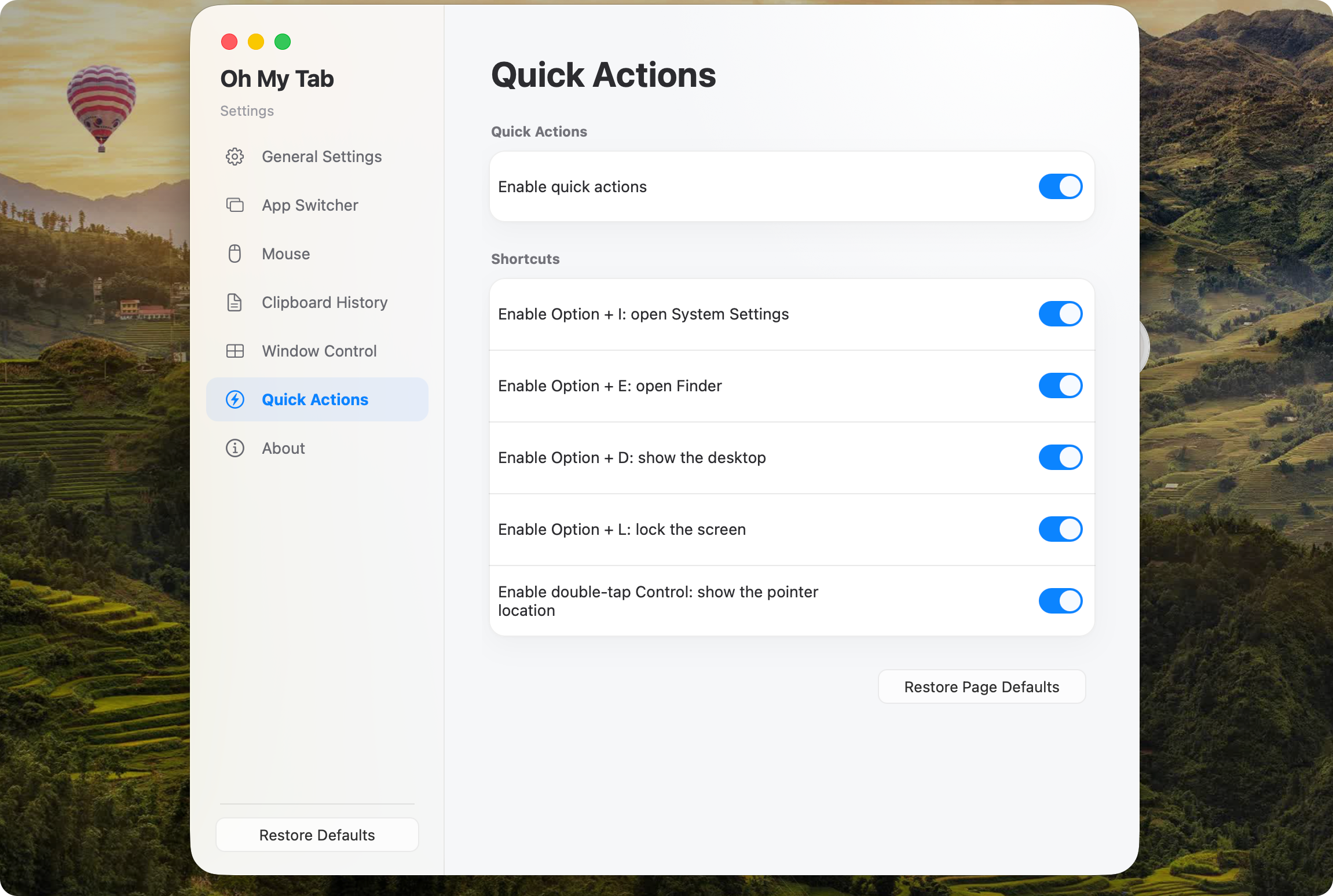Image resolution: width=1333 pixels, height=896 pixels.
Task: Click the Window Control grid icon
Action: pos(235,351)
